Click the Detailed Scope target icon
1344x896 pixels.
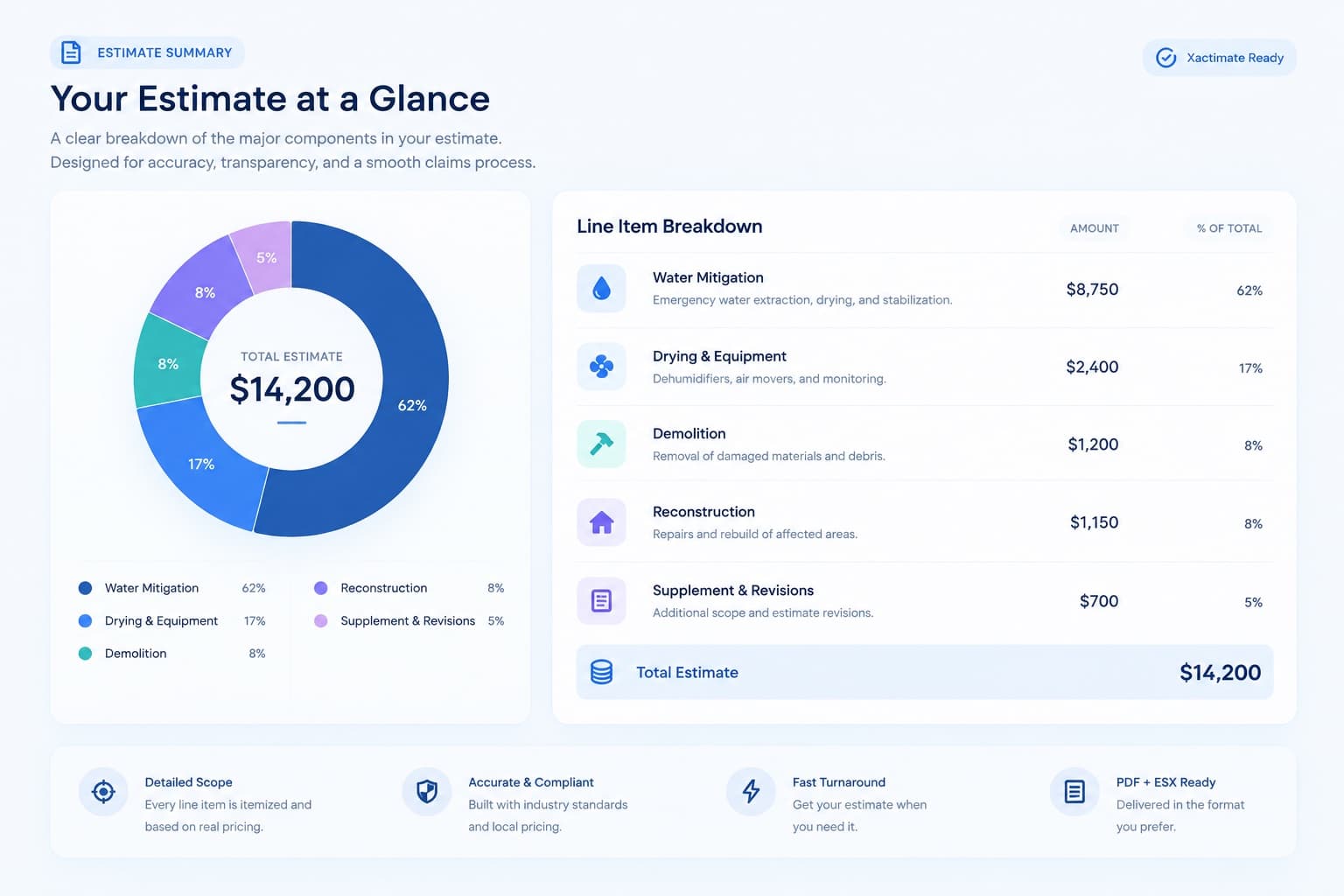tap(103, 792)
